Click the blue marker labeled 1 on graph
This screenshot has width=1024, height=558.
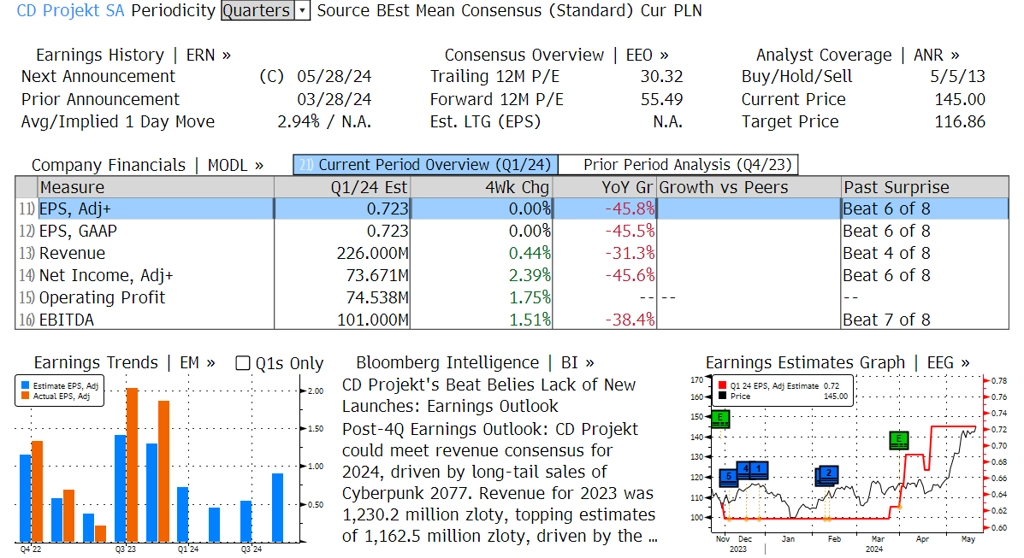760,470
